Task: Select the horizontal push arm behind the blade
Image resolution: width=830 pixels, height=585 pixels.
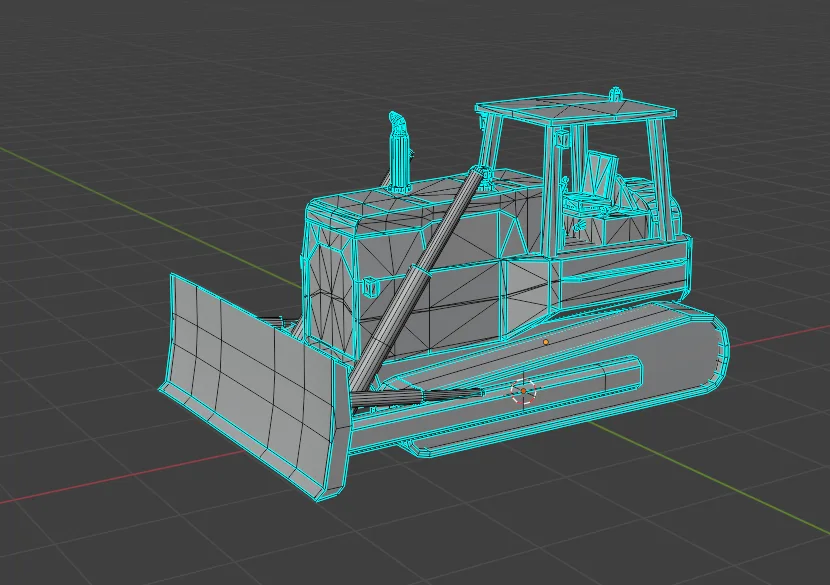Action: pos(417,396)
